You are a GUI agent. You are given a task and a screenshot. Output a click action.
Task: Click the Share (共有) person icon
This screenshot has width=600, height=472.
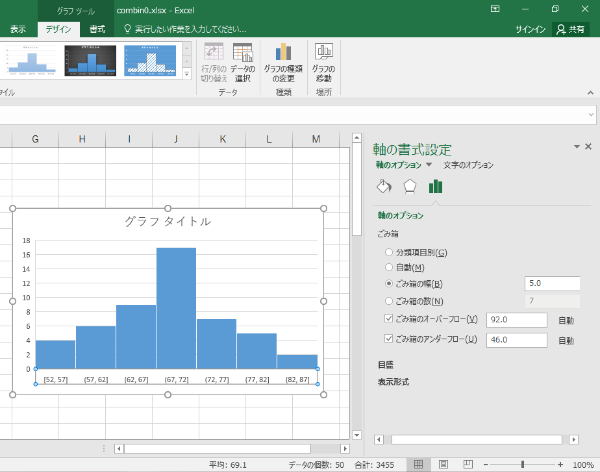pos(561,29)
